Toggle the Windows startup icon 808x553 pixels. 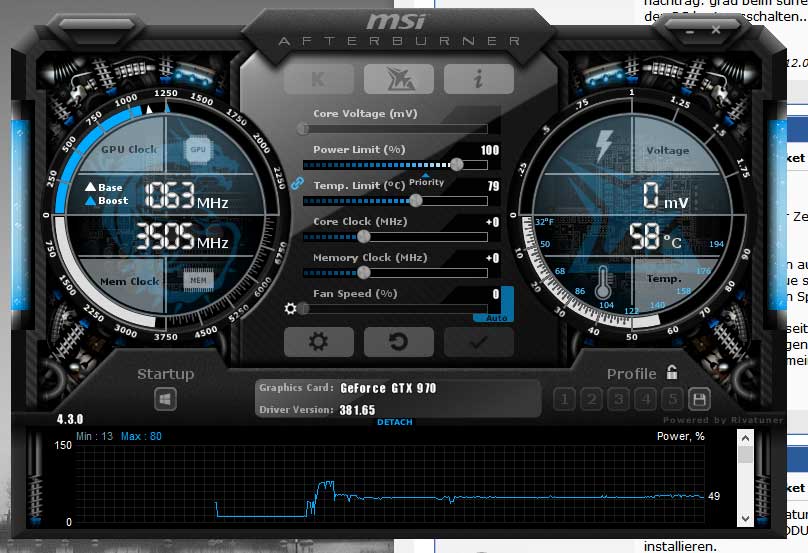coord(165,399)
